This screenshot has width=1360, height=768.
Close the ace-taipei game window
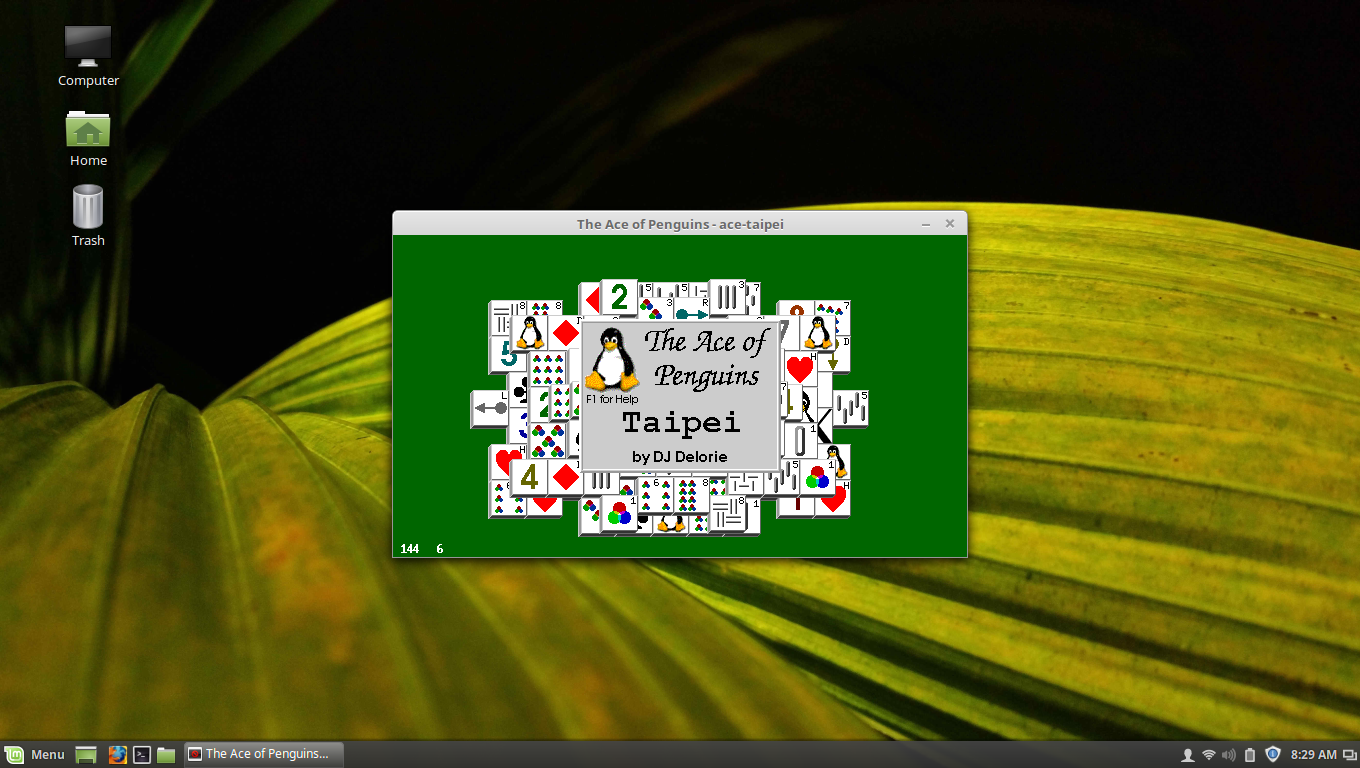tap(950, 224)
